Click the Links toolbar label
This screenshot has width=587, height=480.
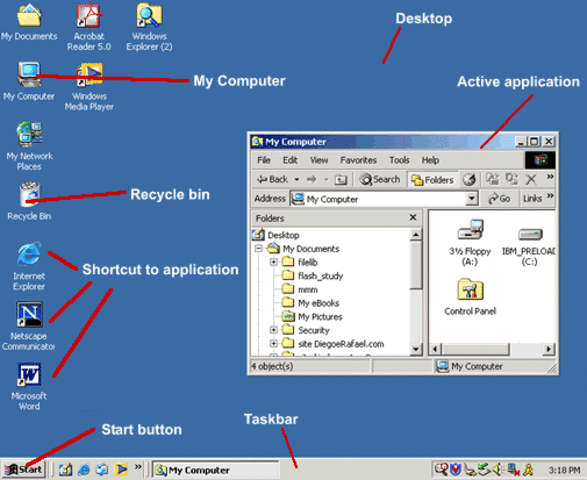point(532,198)
